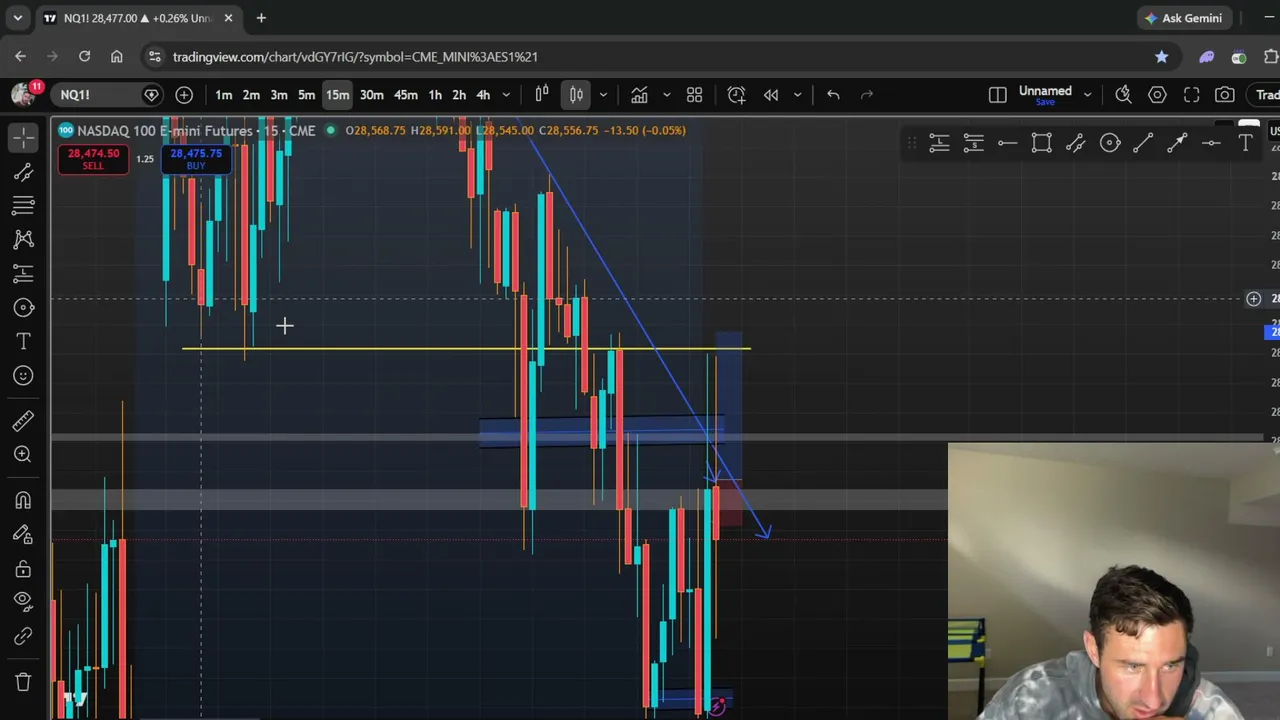Select arrow tool in favorites toolbar

pyautogui.click(x=1177, y=144)
